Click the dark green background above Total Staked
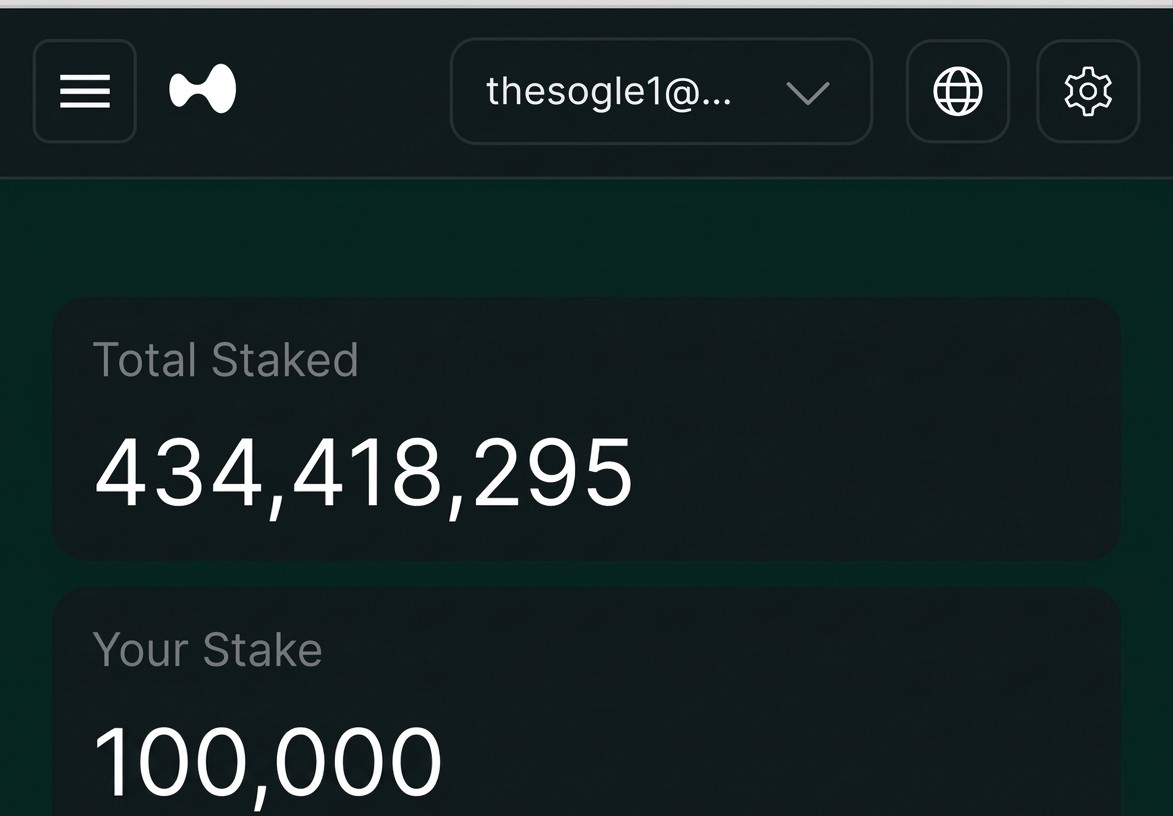 coord(586,238)
